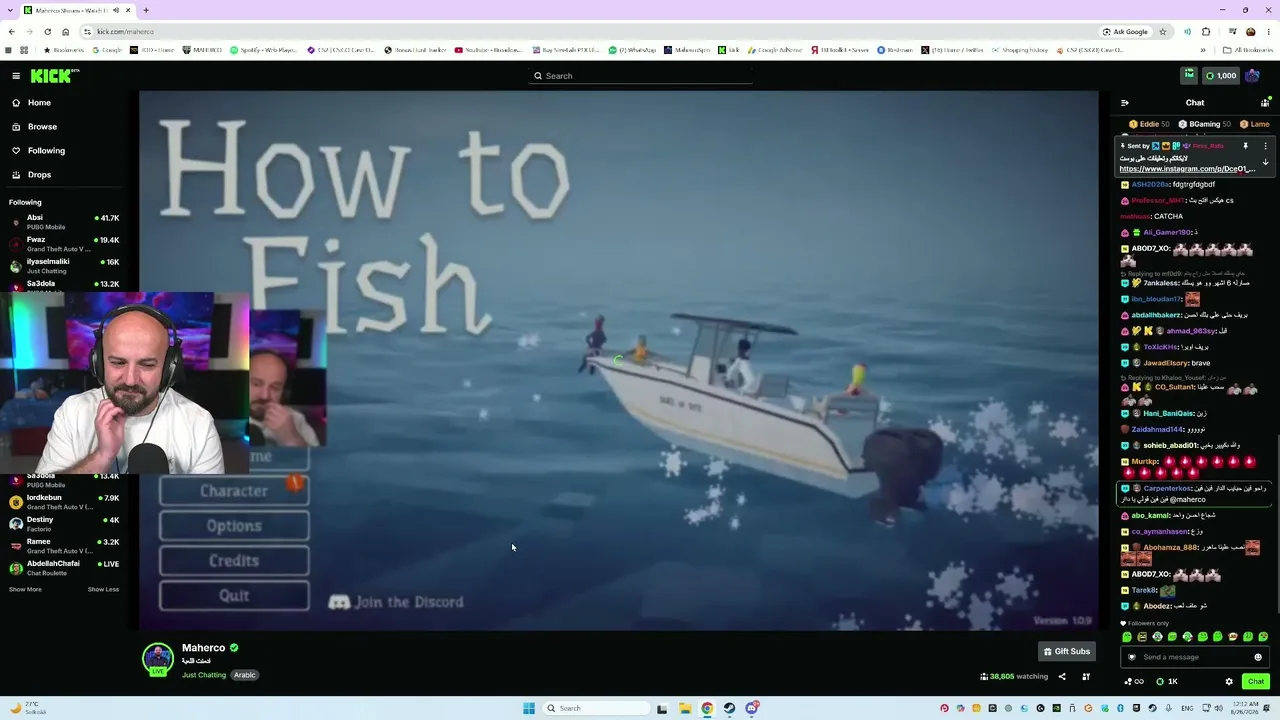Open the Kick sidebar hamburger menu
This screenshot has height=720, width=1280.
[16, 76]
